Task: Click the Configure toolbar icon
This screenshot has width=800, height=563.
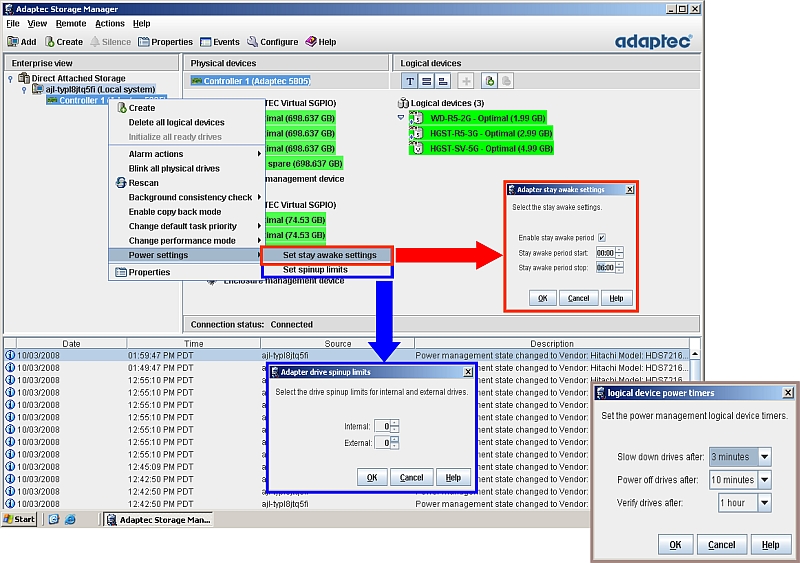Action: 253,42
